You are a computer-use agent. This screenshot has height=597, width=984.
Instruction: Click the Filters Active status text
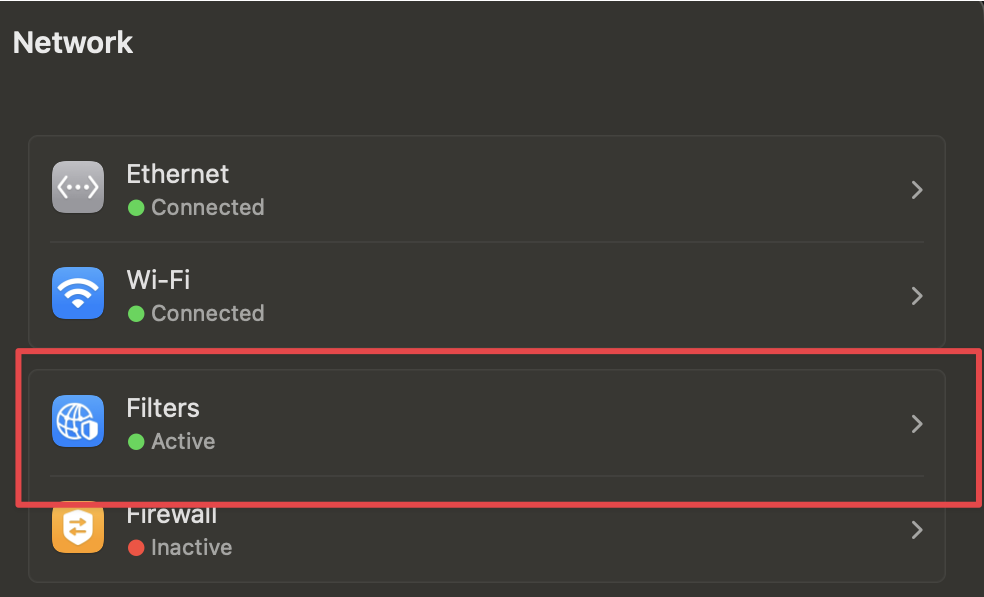183,441
